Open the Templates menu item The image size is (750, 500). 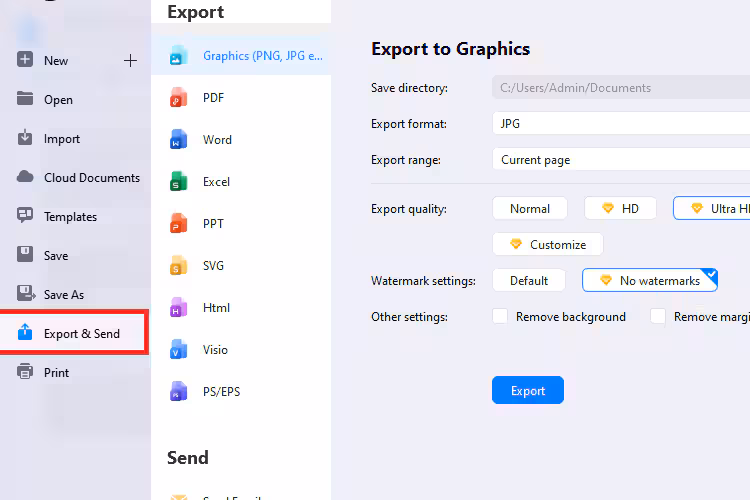[x=70, y=217]
